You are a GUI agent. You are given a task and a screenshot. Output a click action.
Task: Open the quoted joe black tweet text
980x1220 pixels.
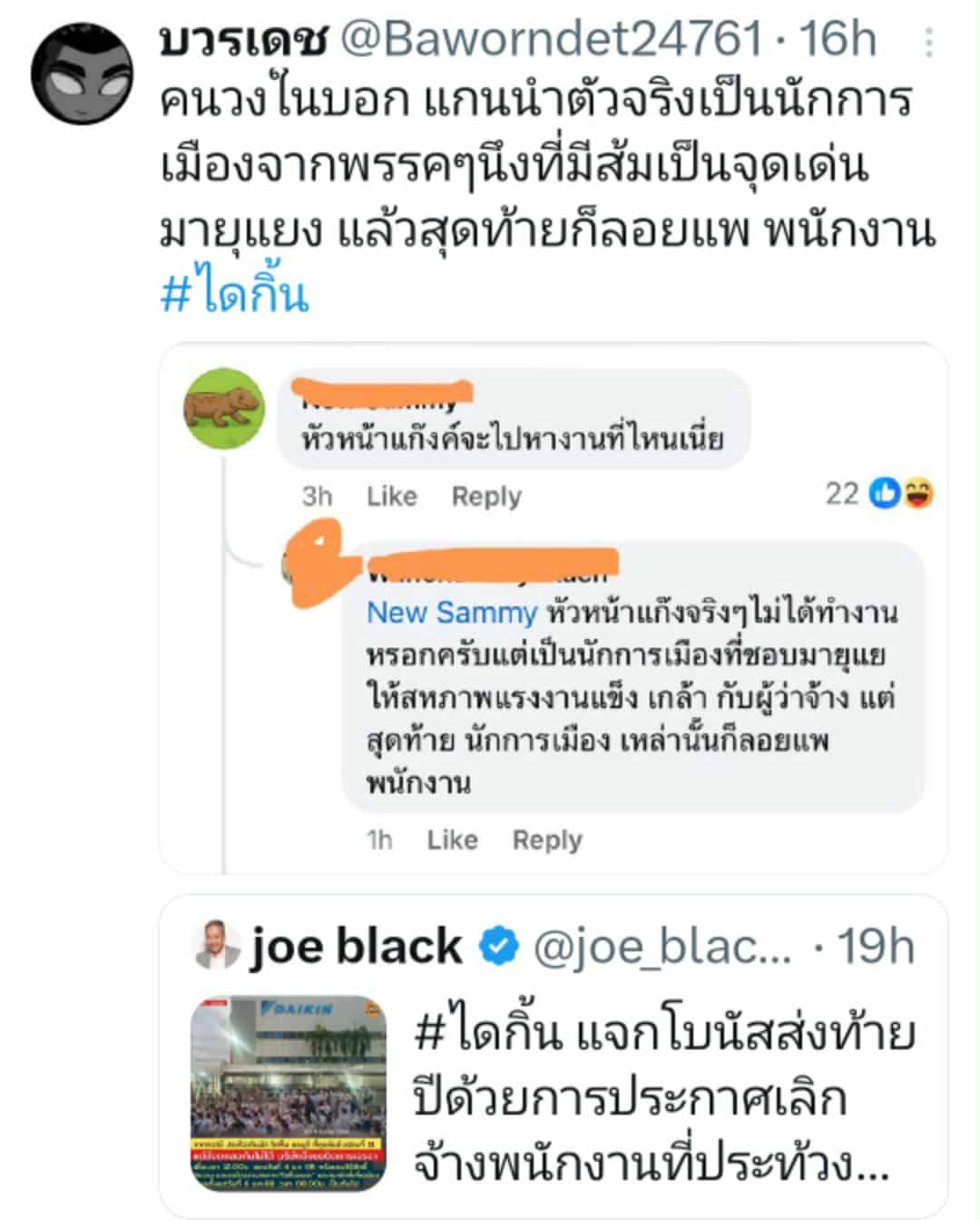click(662, 1097)
